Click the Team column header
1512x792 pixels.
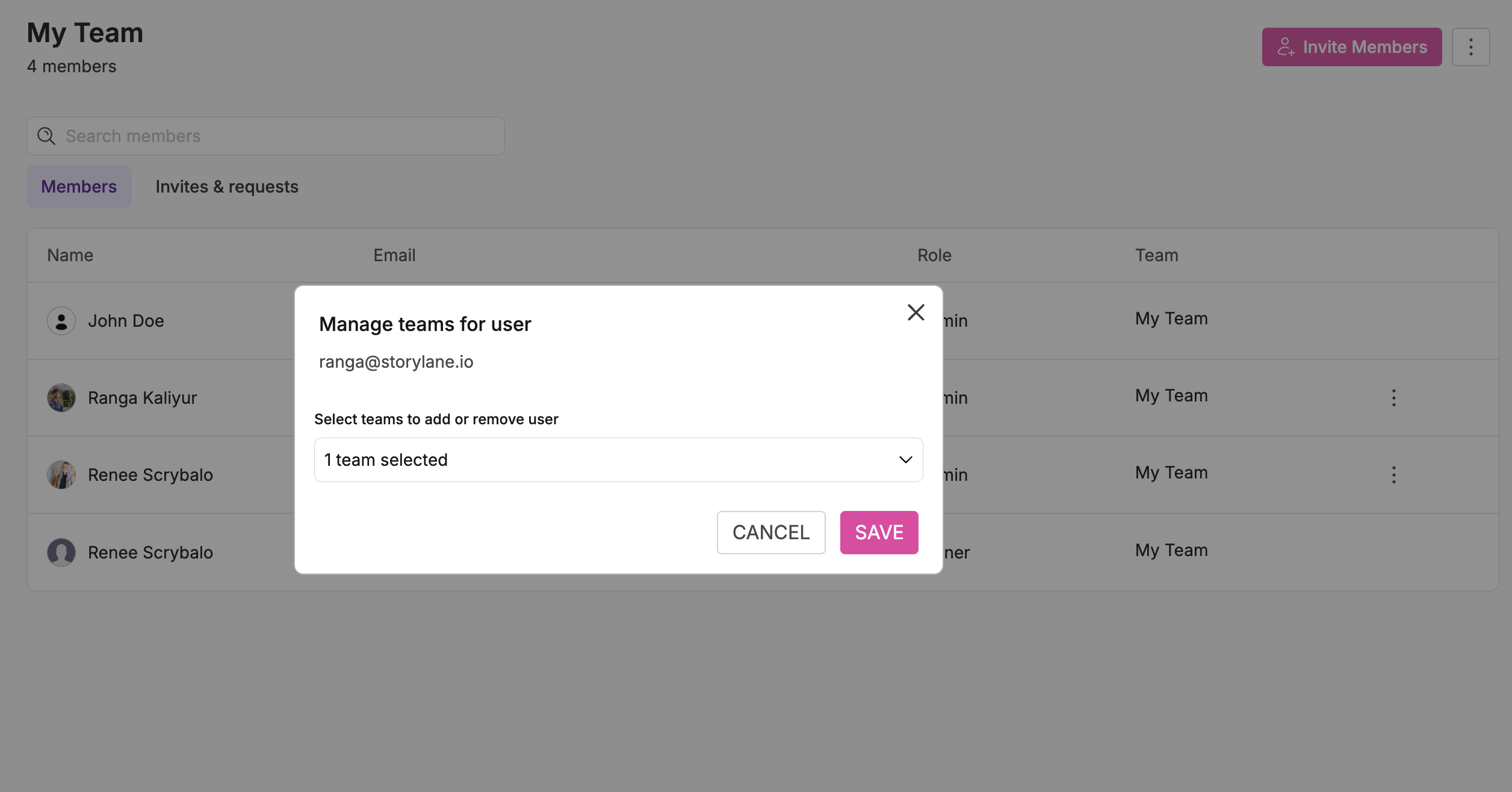point(1156,255)
